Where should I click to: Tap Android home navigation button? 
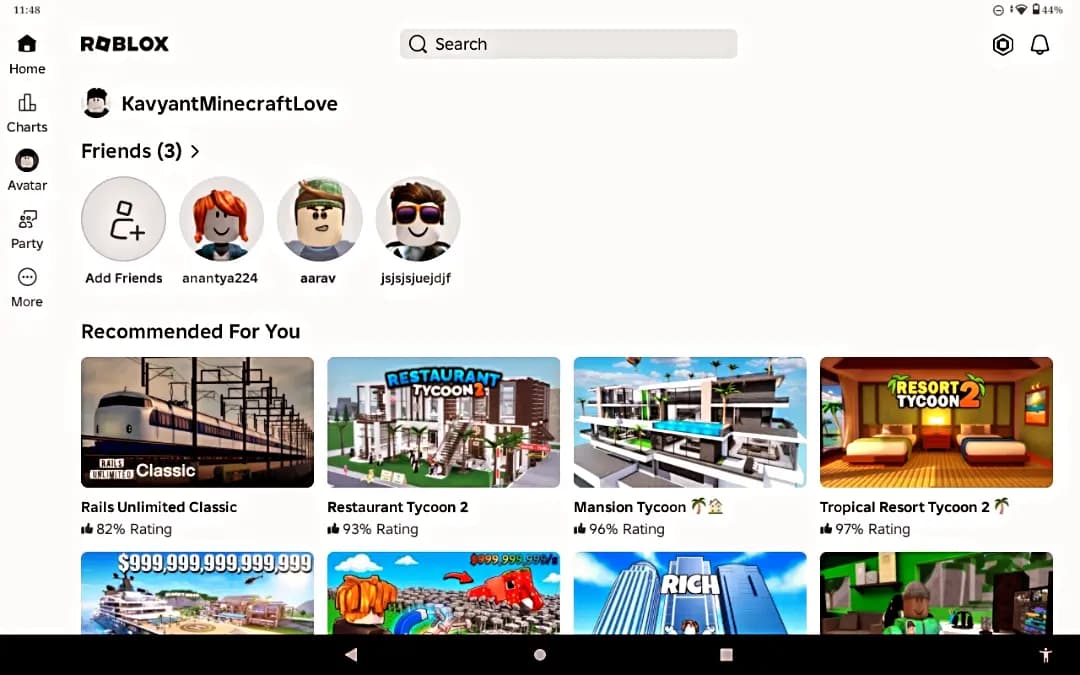(x=540, y=654)
